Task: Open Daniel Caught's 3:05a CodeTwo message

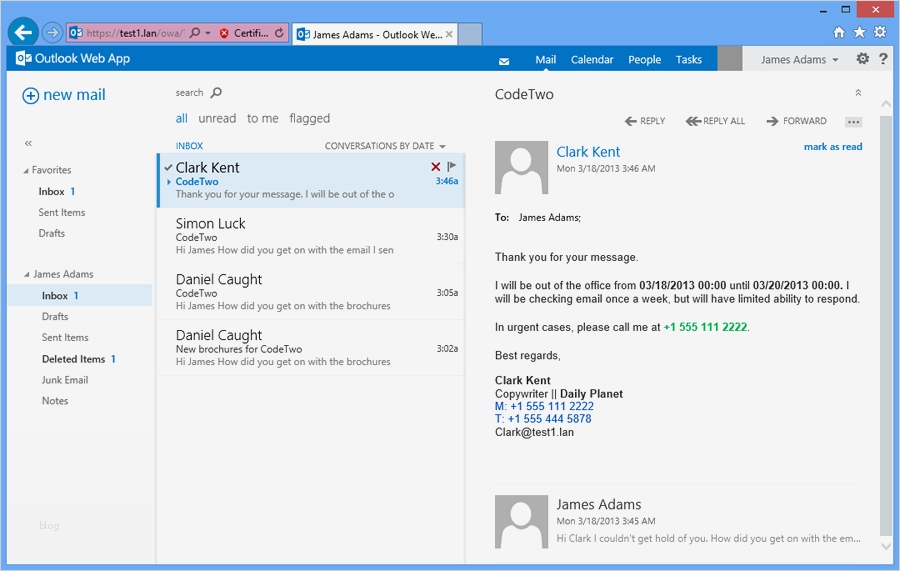Action: click(x=311, y=292)
